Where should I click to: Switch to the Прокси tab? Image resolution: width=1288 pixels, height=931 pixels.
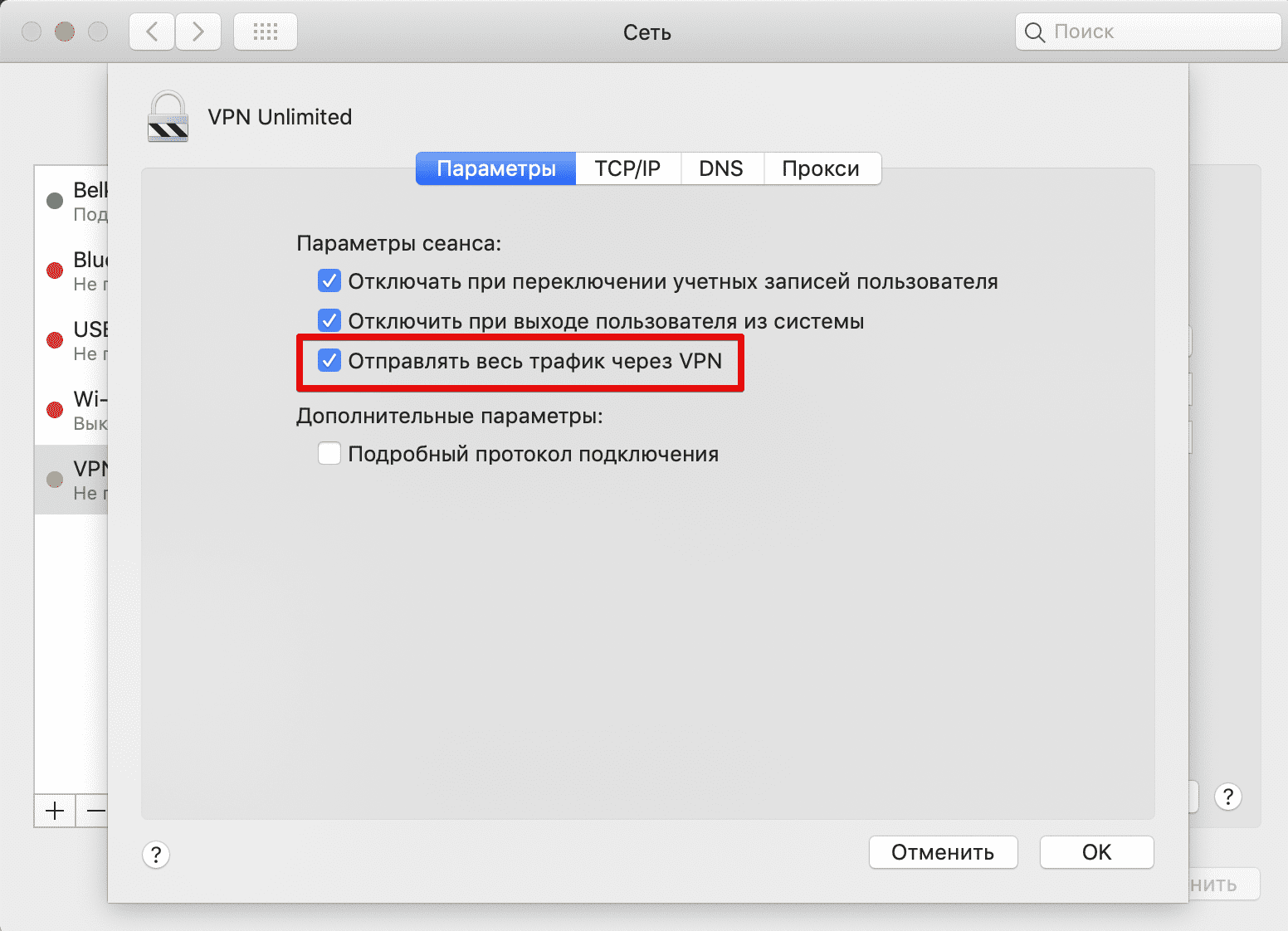pyautogui.click(x=821, y=168)
